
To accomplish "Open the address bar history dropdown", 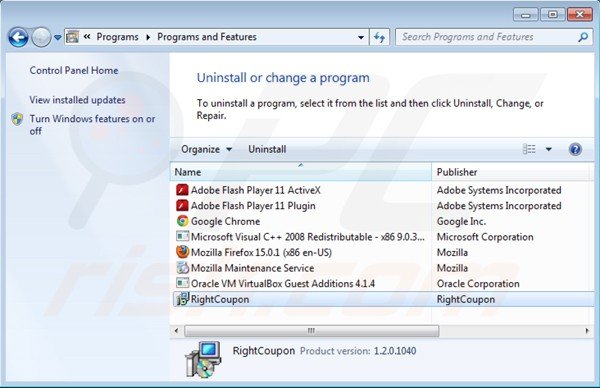I will [360, 37].
